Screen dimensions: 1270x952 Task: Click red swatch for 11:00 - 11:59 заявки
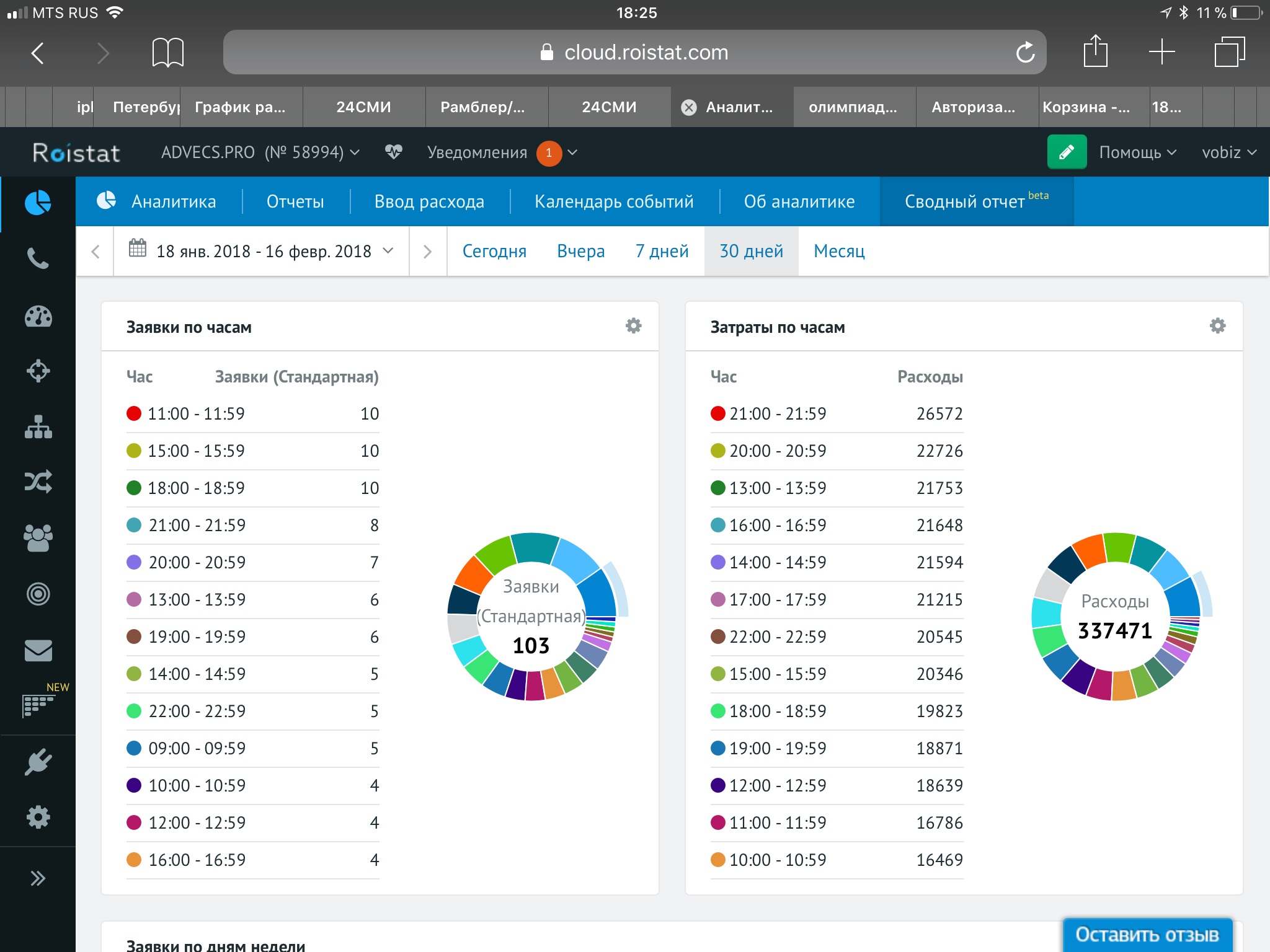click(134, 413)
